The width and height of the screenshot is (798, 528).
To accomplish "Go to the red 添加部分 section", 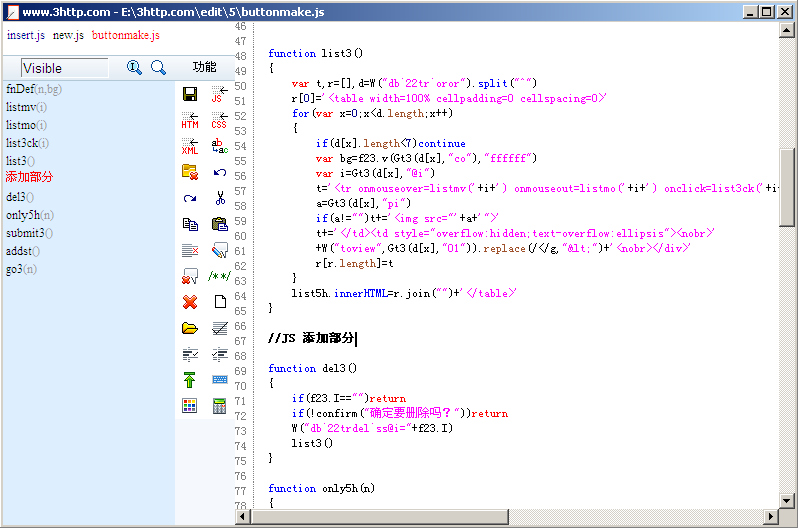I will pyautogui.click(x=29, y=177).
